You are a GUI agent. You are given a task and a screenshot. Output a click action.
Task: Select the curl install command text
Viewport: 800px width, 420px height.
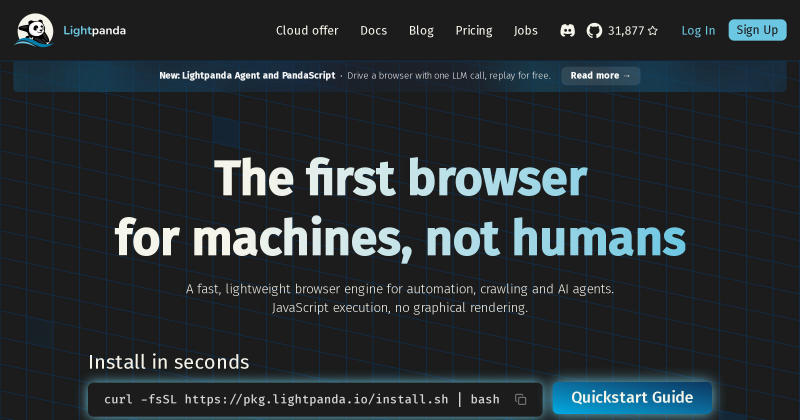pyautogui.click(x=302, y=400)
